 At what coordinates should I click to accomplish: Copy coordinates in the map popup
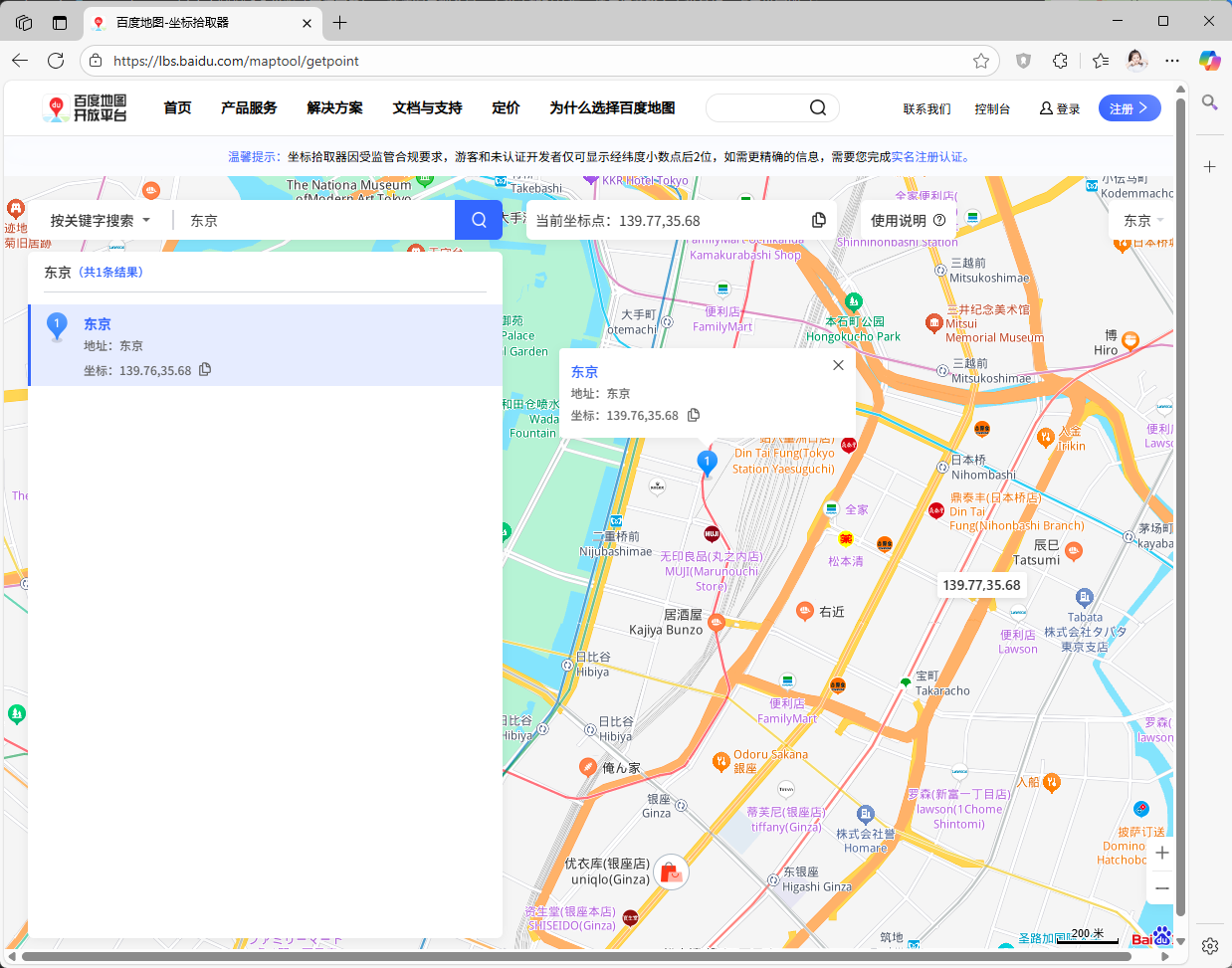click(x=694, y=415)
